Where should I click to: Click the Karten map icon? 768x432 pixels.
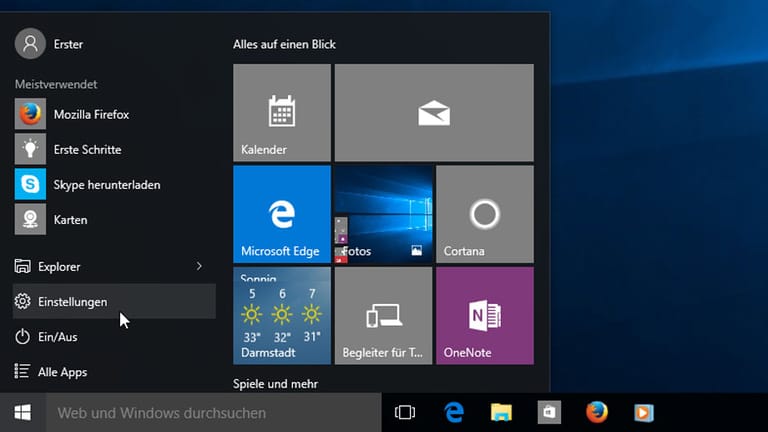[30, 219]
